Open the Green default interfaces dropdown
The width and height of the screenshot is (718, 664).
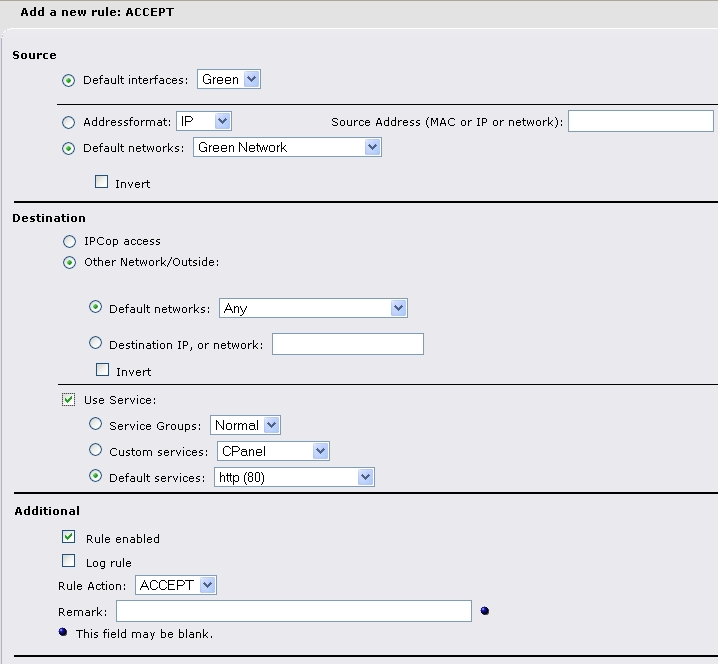click(x=228, y=79)
